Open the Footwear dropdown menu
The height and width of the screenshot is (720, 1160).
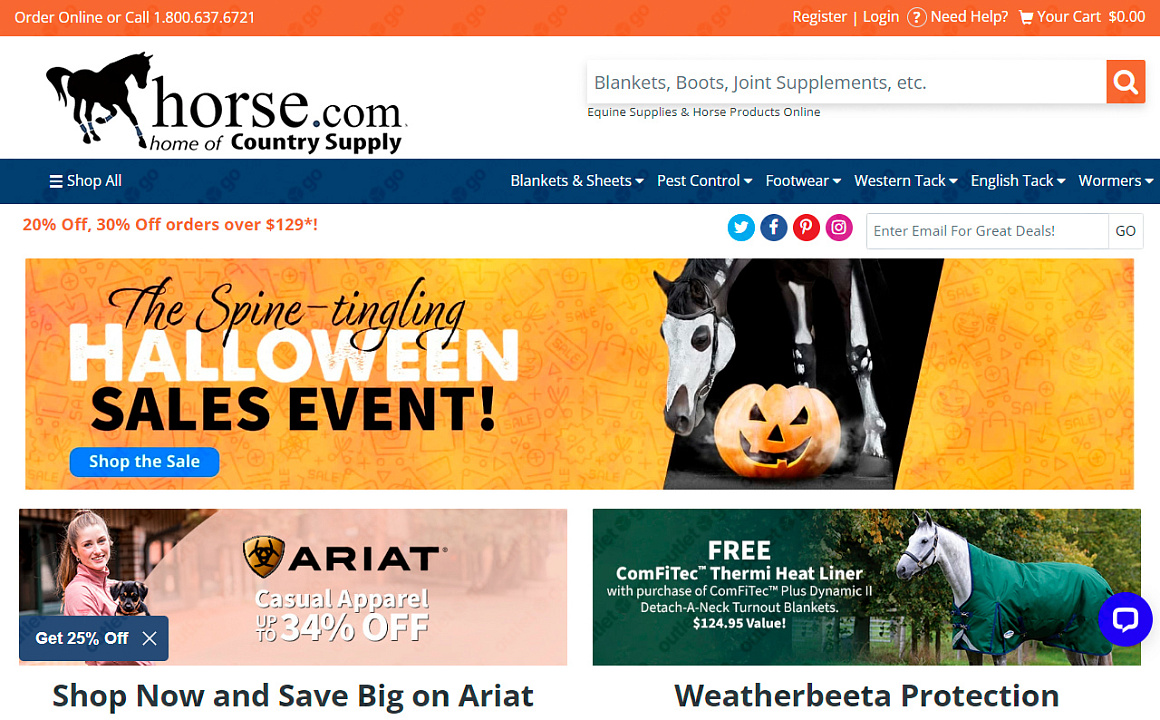pyautogui.click(x=803, y=181)
